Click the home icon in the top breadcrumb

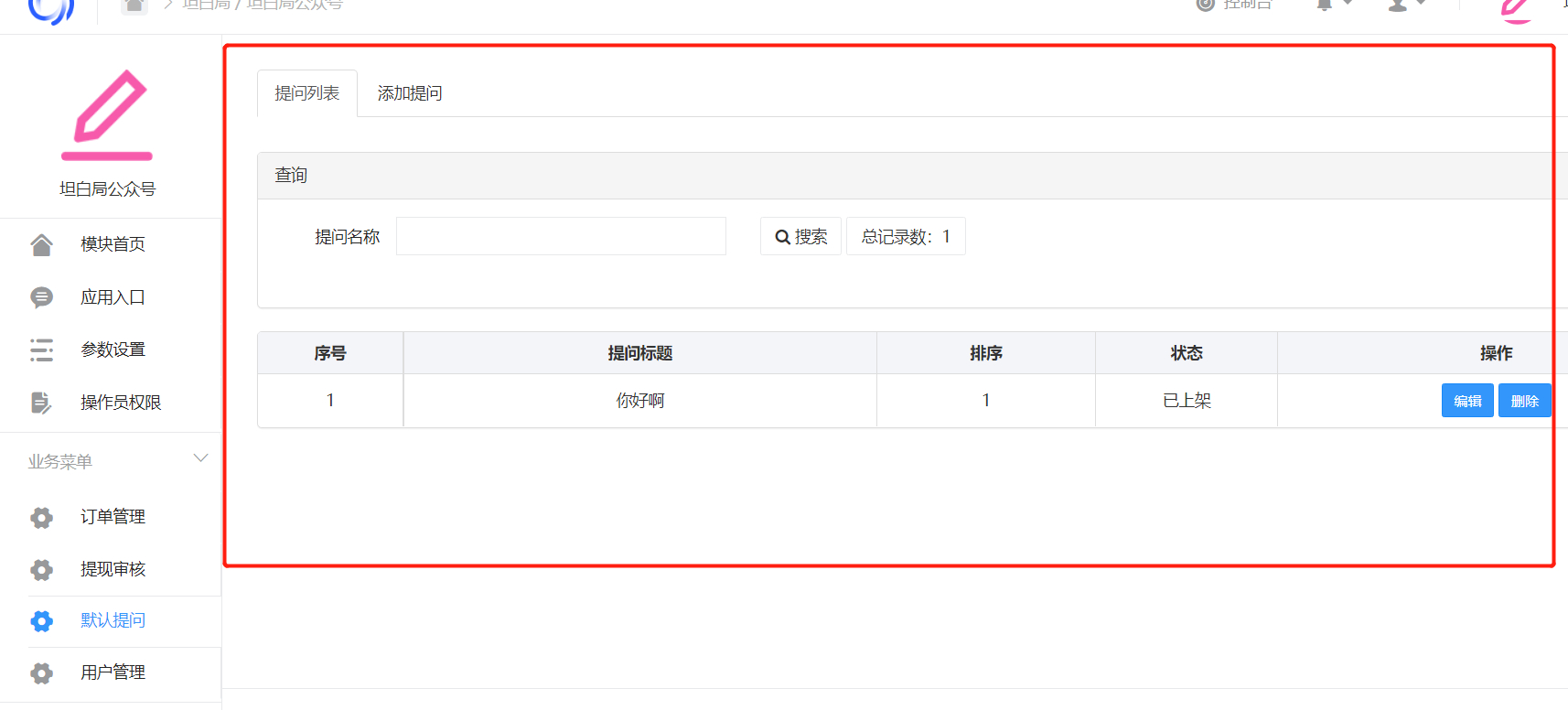[134, 5]
